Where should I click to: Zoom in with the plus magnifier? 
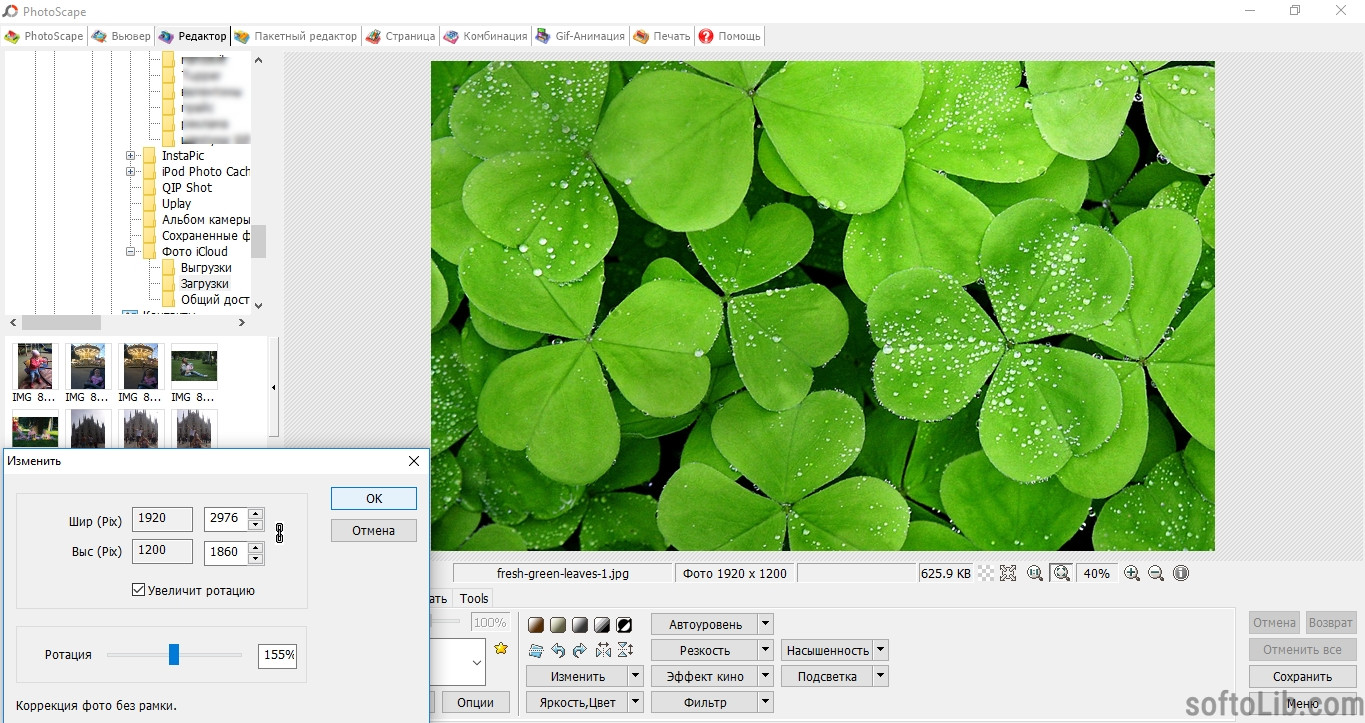[1132, 573]
